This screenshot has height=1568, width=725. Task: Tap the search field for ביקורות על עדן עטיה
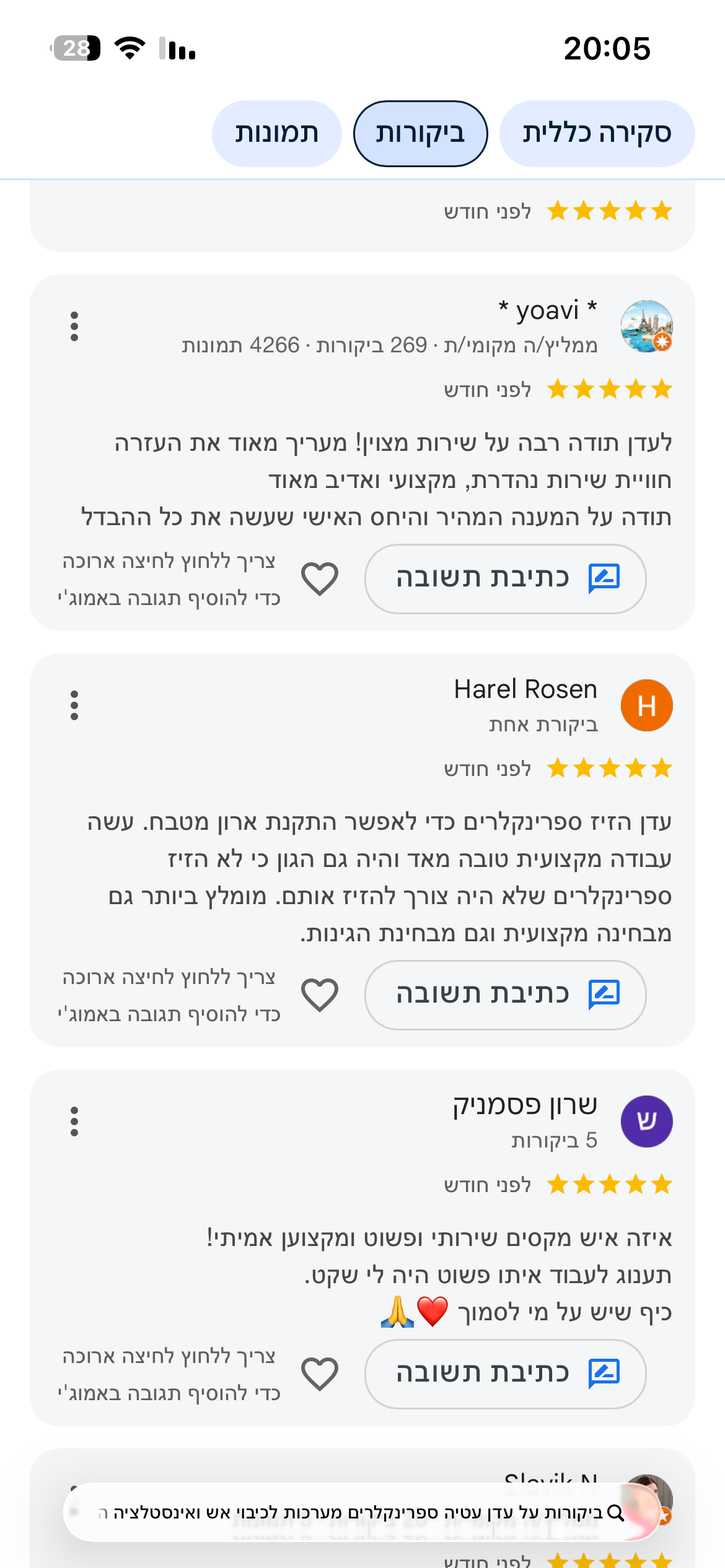click(362, 1512)
